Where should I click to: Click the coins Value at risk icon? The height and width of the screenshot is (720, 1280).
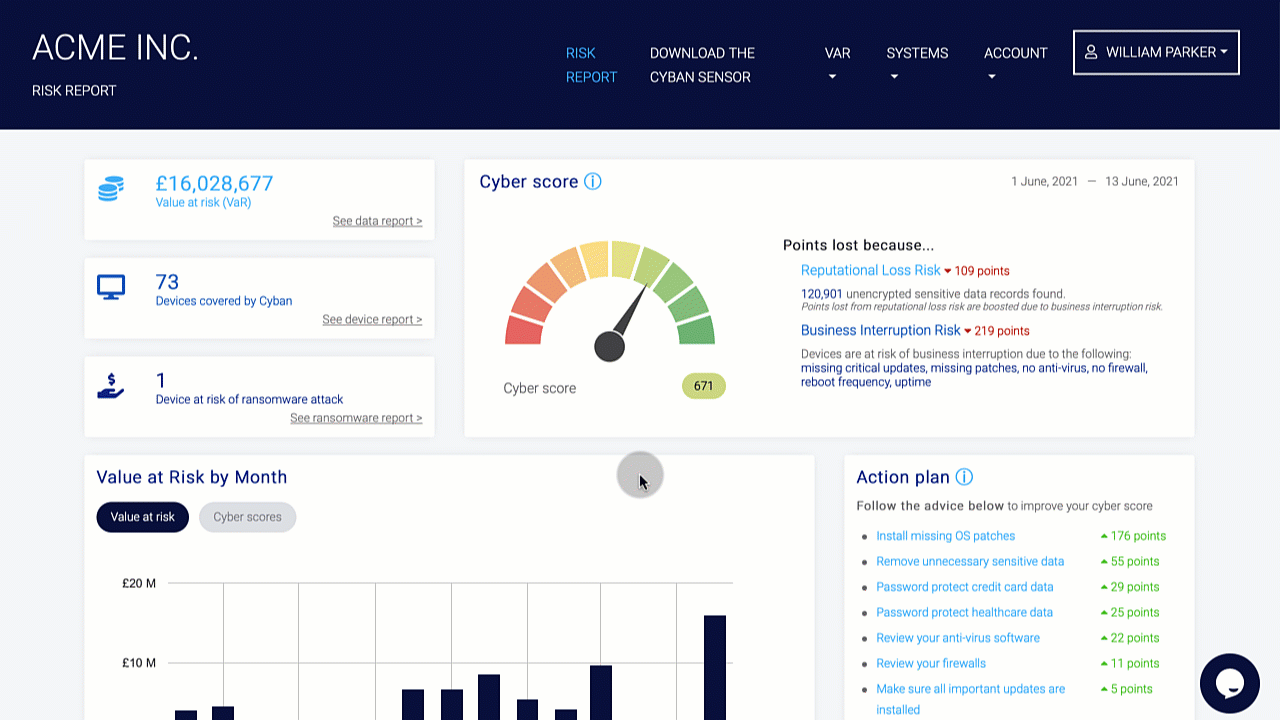(x=111, y=189)
